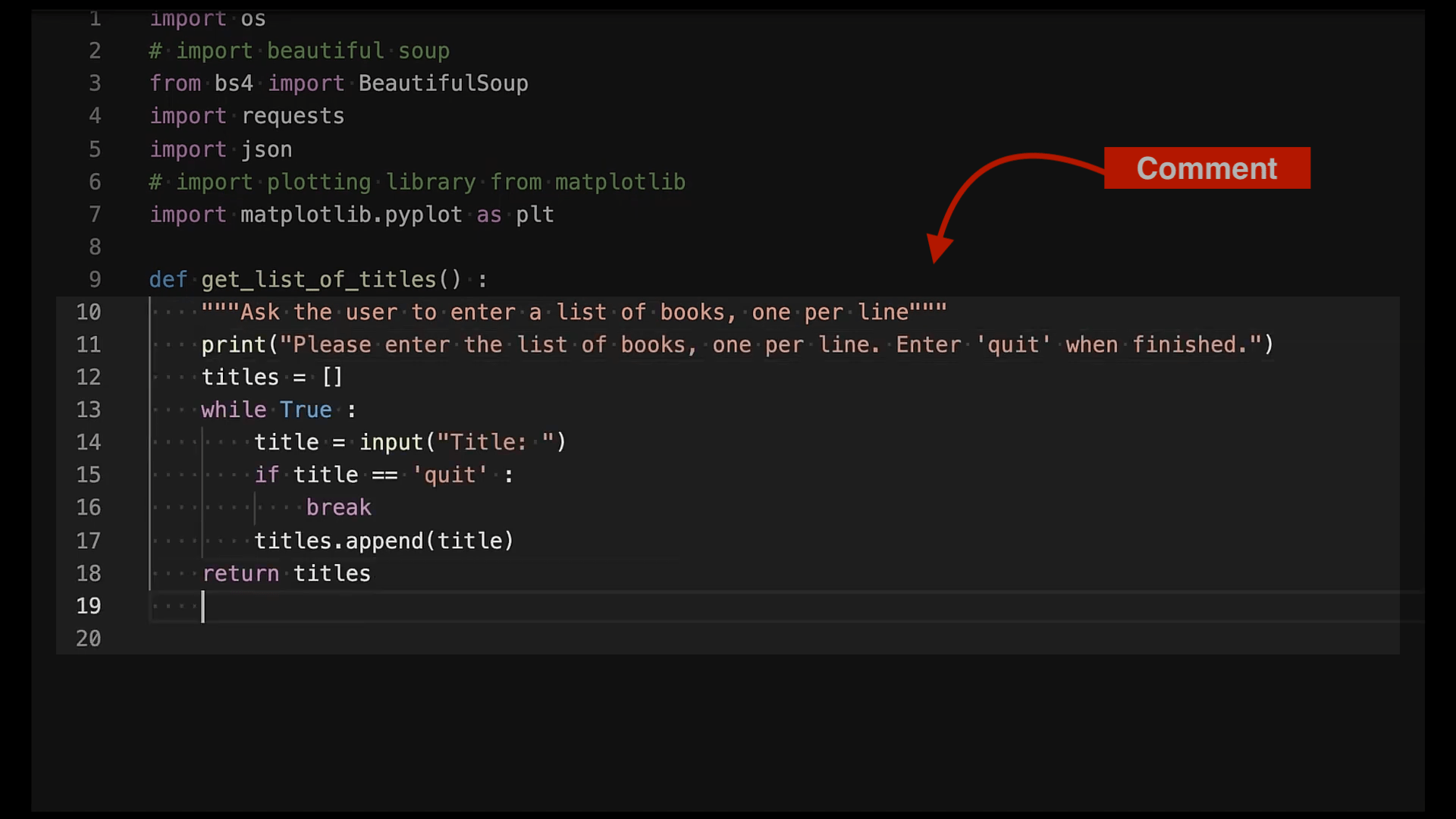Click the docstring on line 10

(569, 312)
